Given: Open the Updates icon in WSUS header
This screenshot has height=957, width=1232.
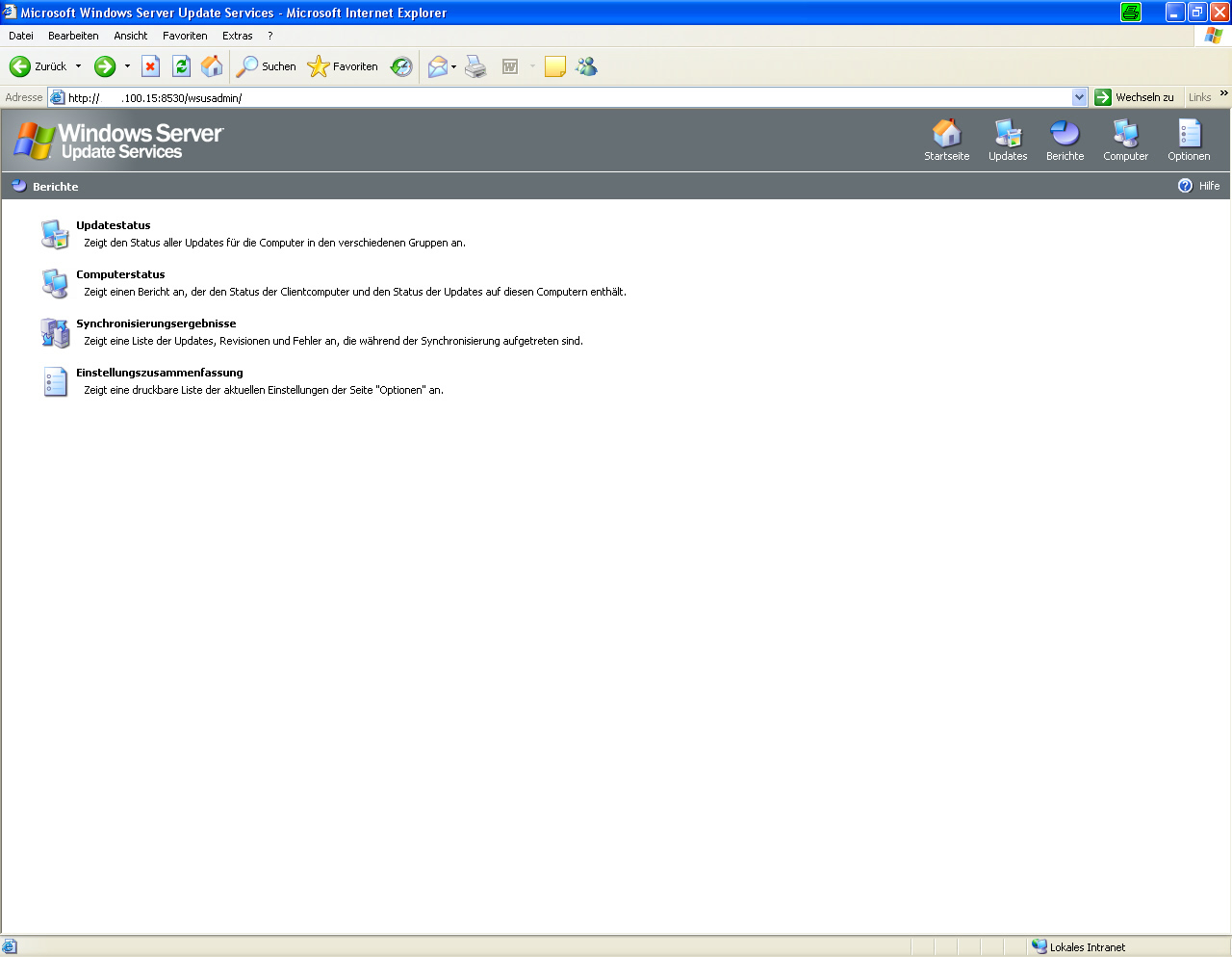Looking at the screenshot, I should pos(1008,140).
